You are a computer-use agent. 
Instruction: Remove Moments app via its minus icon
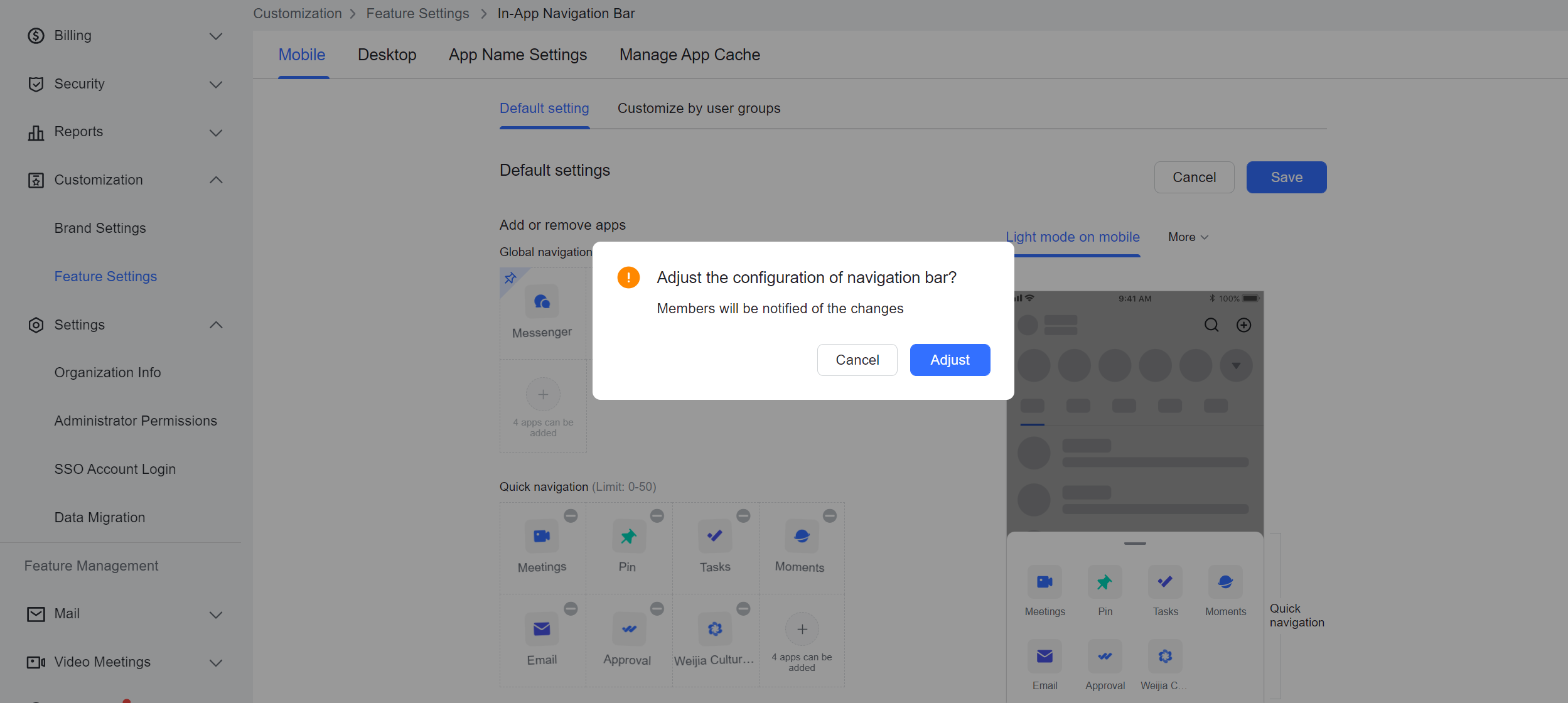[x=830, y=516]
